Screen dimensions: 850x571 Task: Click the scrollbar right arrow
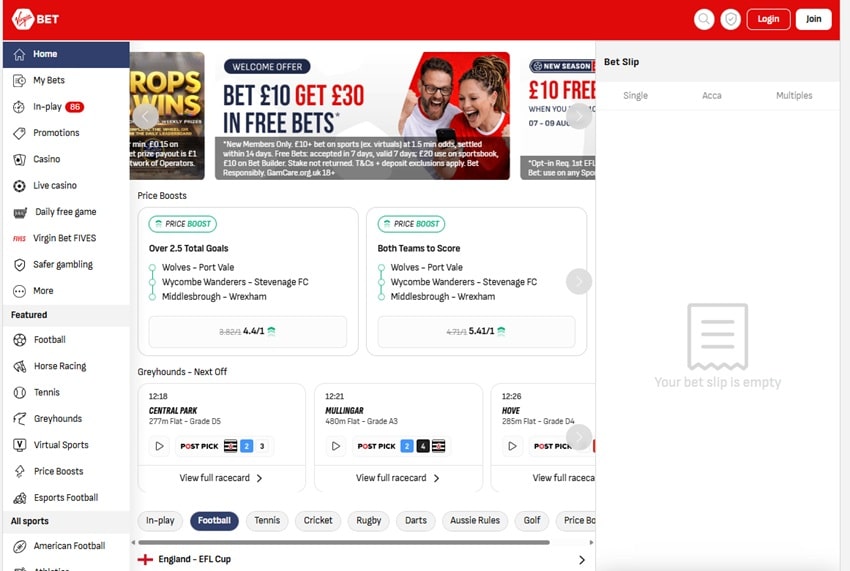coord(591,542)
